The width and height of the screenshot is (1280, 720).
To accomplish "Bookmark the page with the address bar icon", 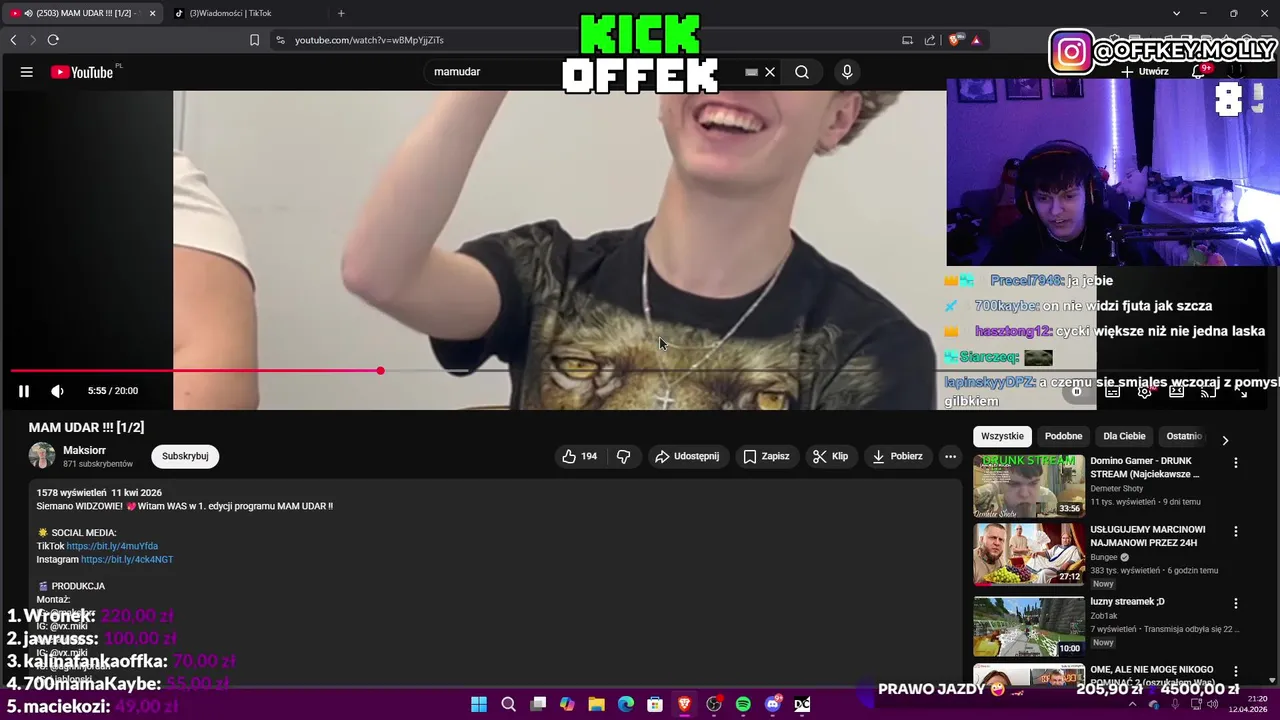I will click(x=254, y=40).
